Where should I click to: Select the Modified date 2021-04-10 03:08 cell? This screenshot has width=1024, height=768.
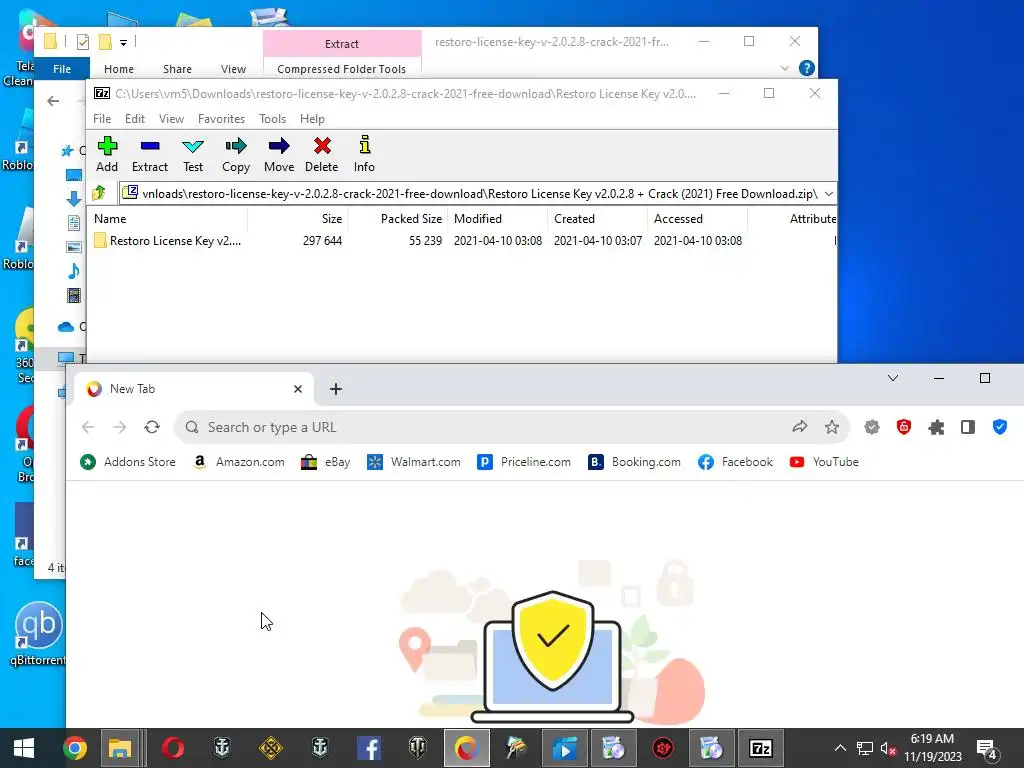tap(498, 240)
